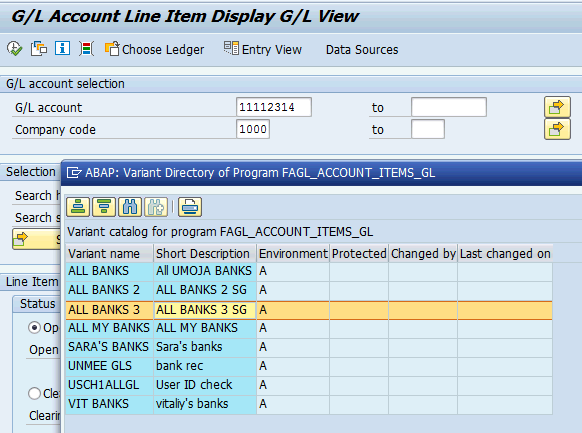Image resolution: width=582 pixels, height=433 pixels.
Task: Select the SARA'S BANKS variant
Action: tap(309, 347)
